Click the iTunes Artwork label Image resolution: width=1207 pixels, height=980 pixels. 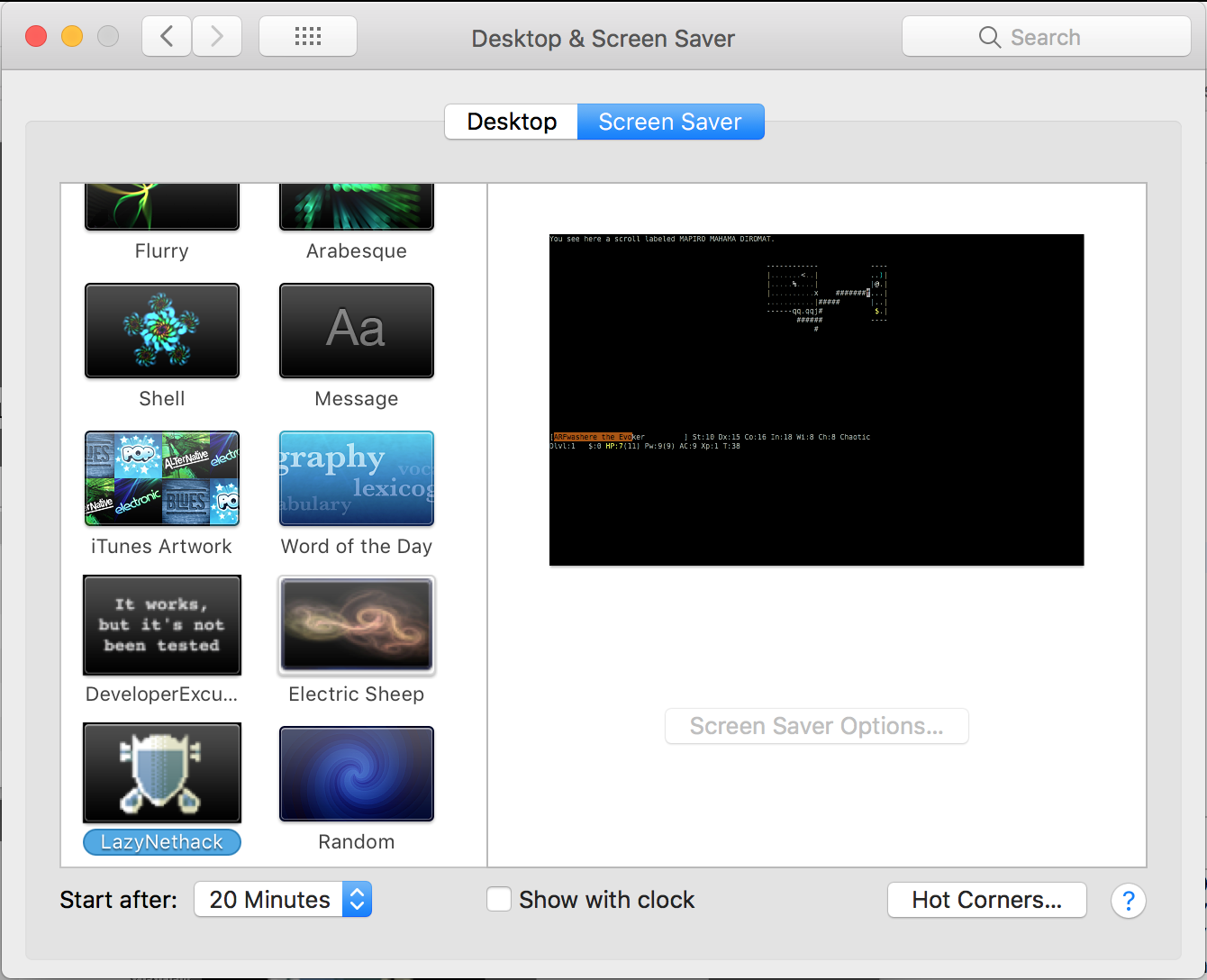click(x=162, y=547)
